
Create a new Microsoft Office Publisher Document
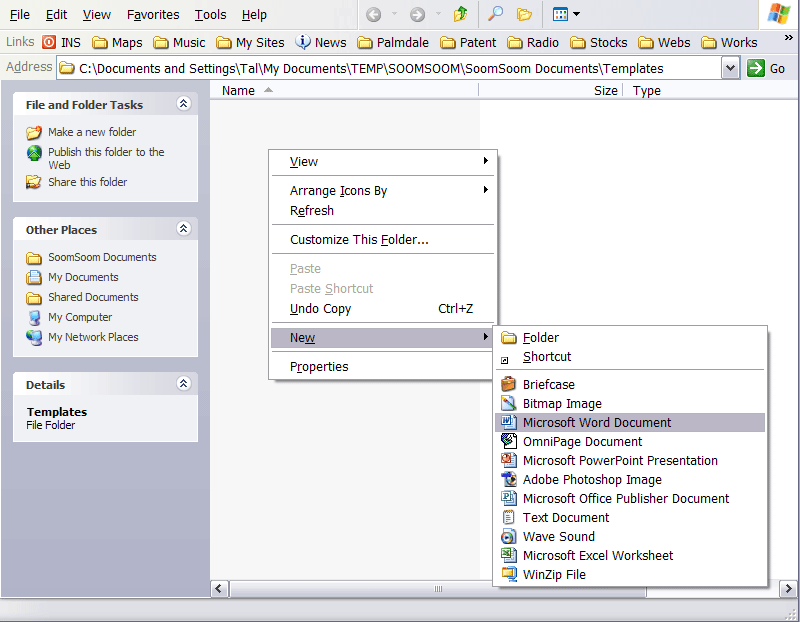coord(630,499)
